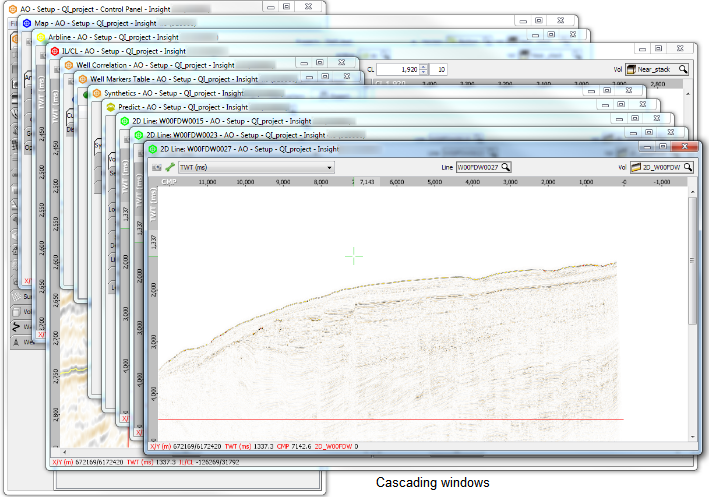Maximize the Control Panel window
The image size is (709, 497).
pos(286,7)
